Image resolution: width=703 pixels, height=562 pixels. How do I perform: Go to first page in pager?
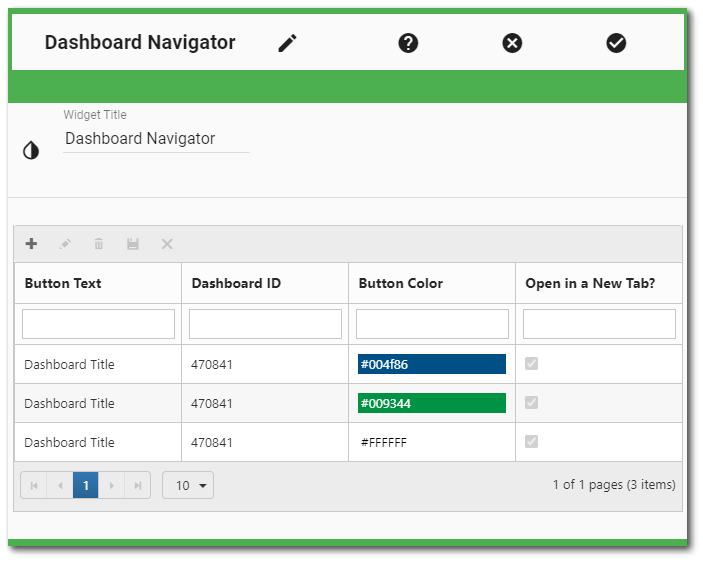pyautogui.click(x=34, y=485)
